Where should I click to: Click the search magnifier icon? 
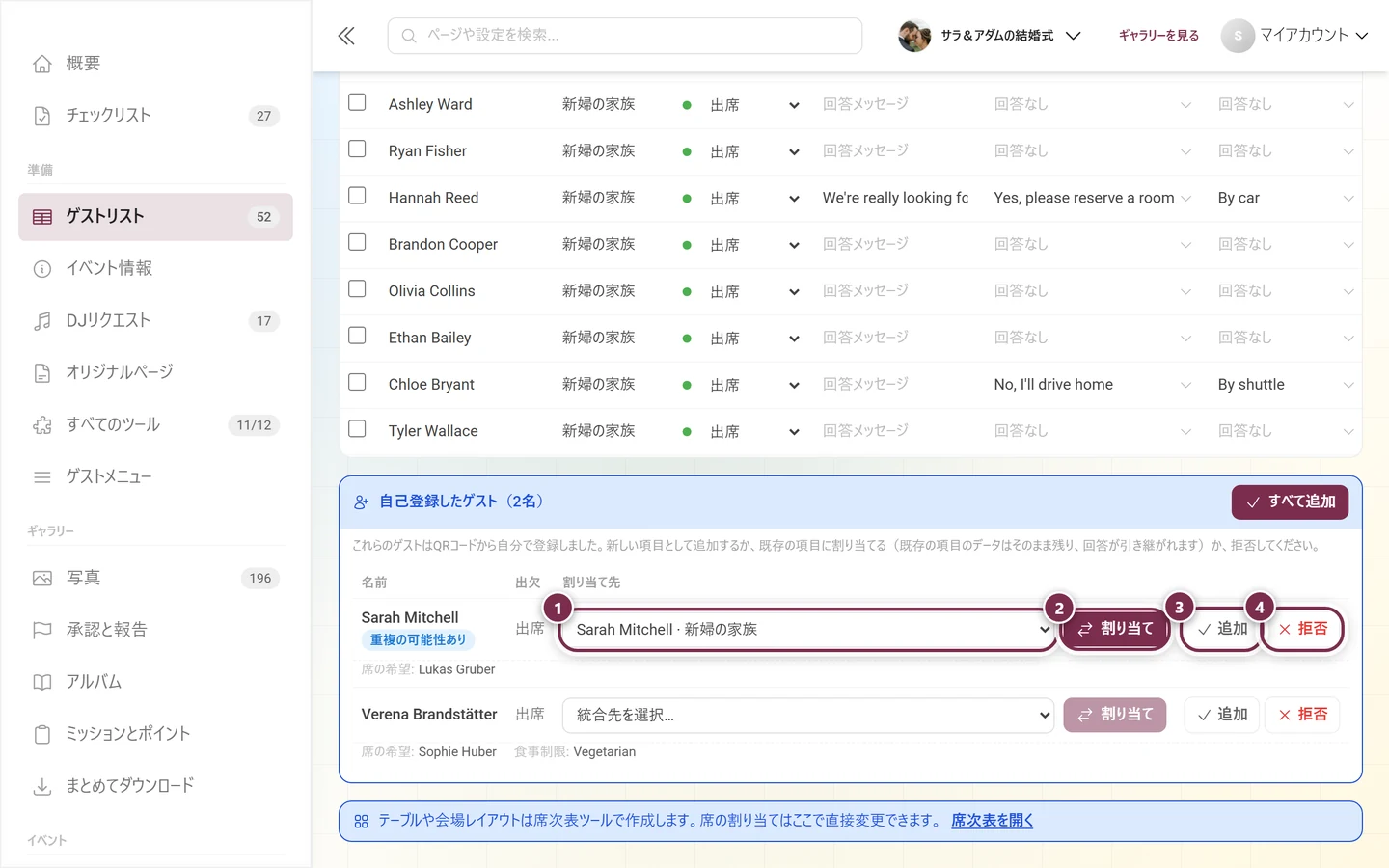pos(409,36)
